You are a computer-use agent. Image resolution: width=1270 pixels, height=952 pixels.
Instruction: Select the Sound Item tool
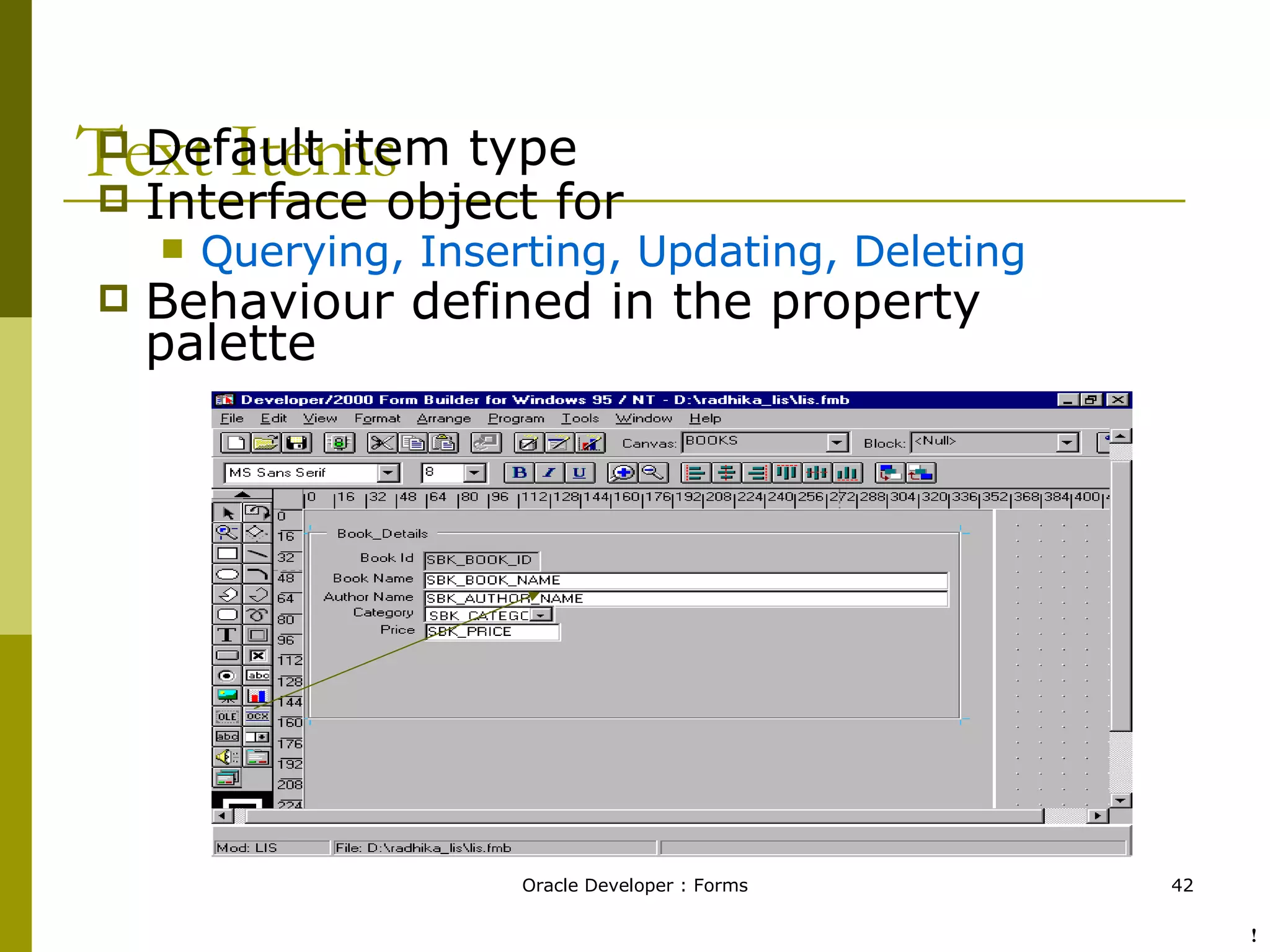tap(227, 757)
